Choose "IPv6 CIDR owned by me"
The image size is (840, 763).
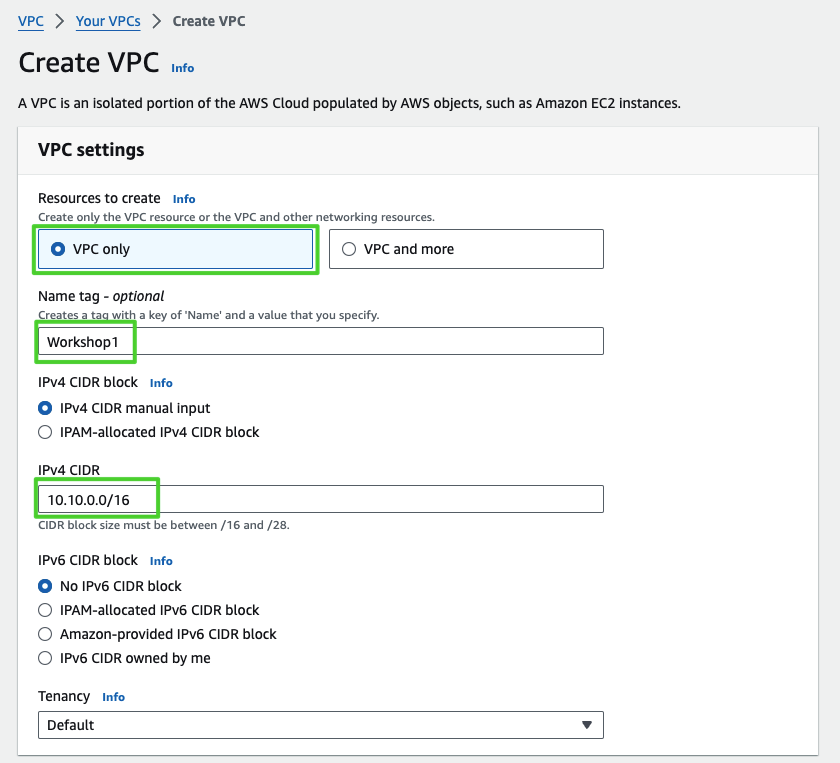pyautogui.click(x=44, y=658)
